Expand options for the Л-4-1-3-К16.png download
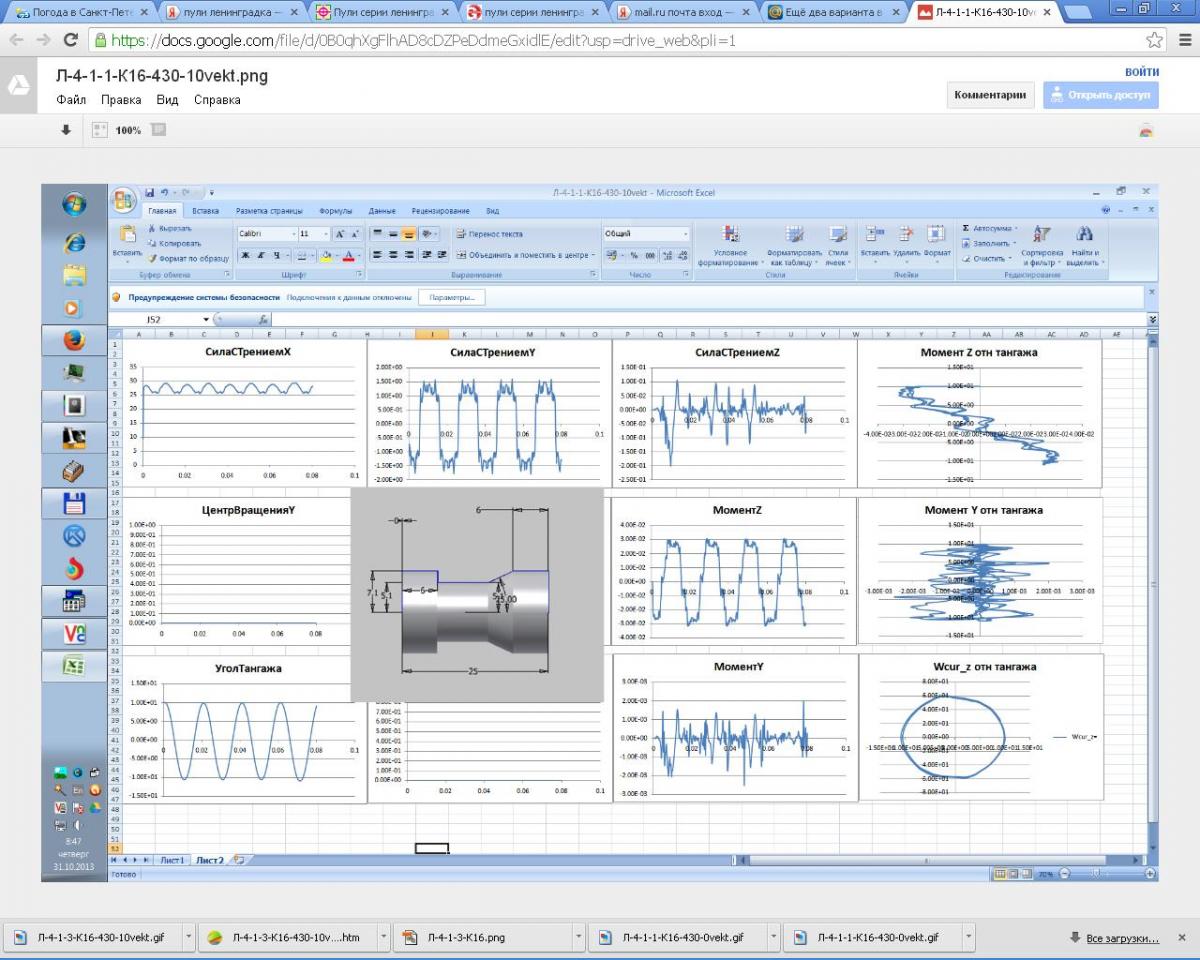Viewport: 1200px width, 960px height. tap(578, 938)
